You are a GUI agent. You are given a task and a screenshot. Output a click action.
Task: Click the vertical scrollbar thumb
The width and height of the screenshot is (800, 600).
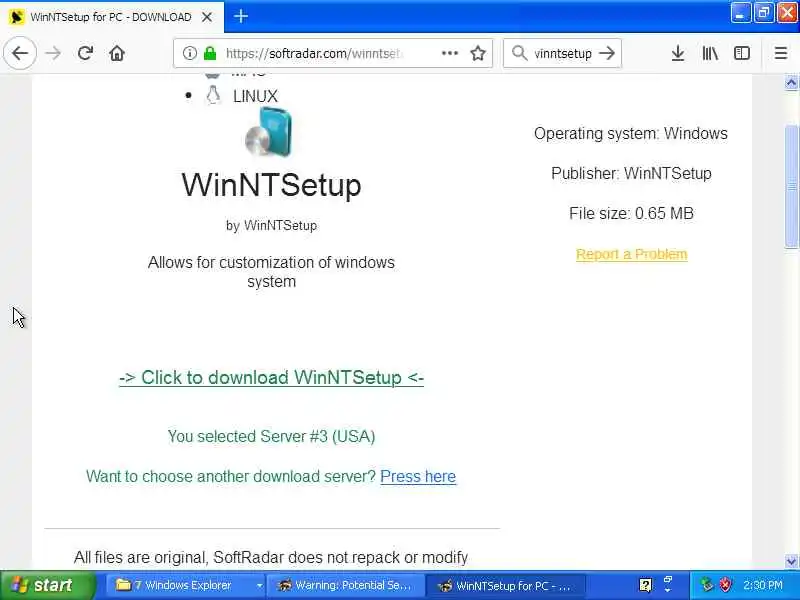click(791, 186)
